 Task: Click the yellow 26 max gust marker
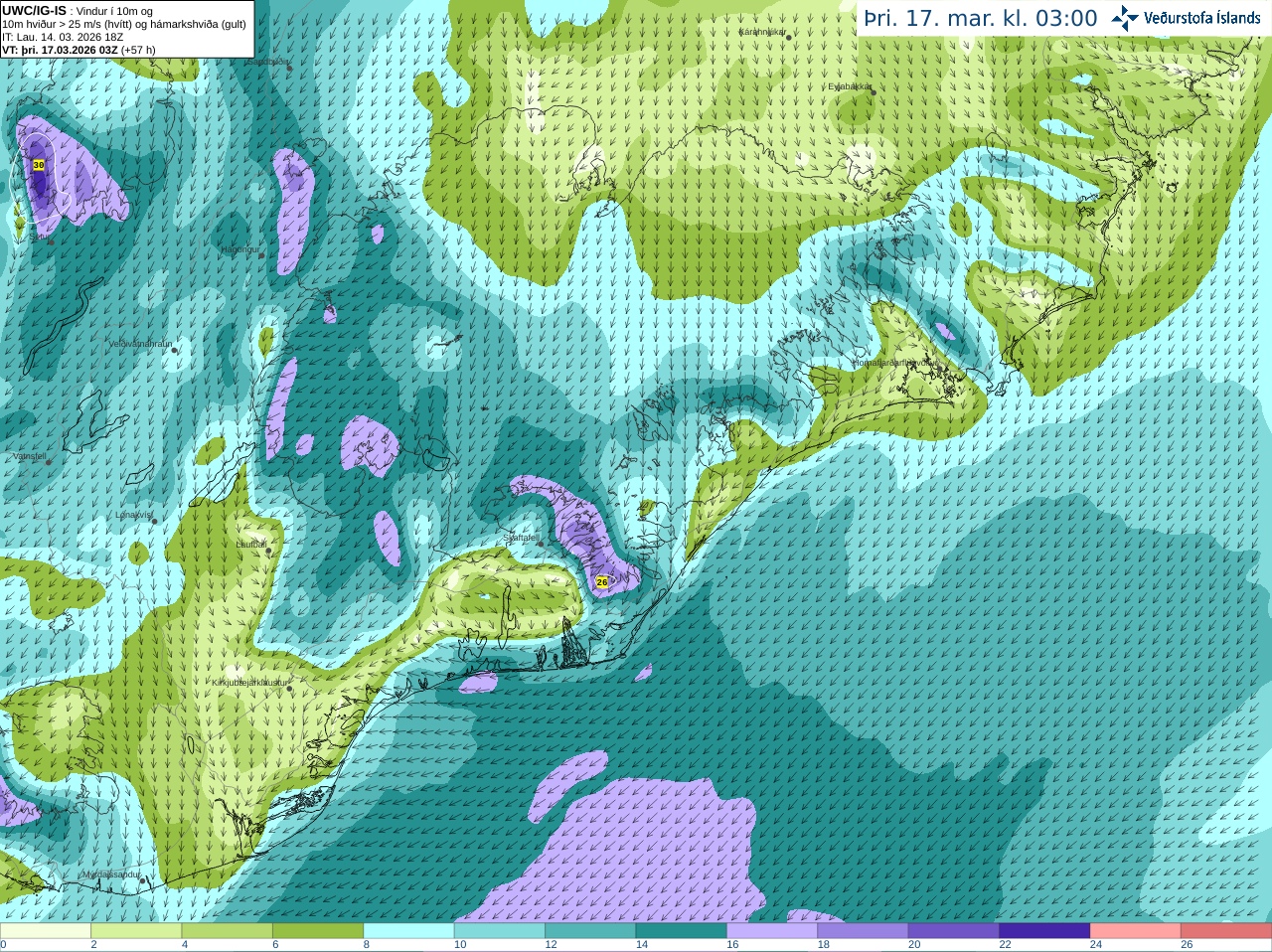[602, 582]
